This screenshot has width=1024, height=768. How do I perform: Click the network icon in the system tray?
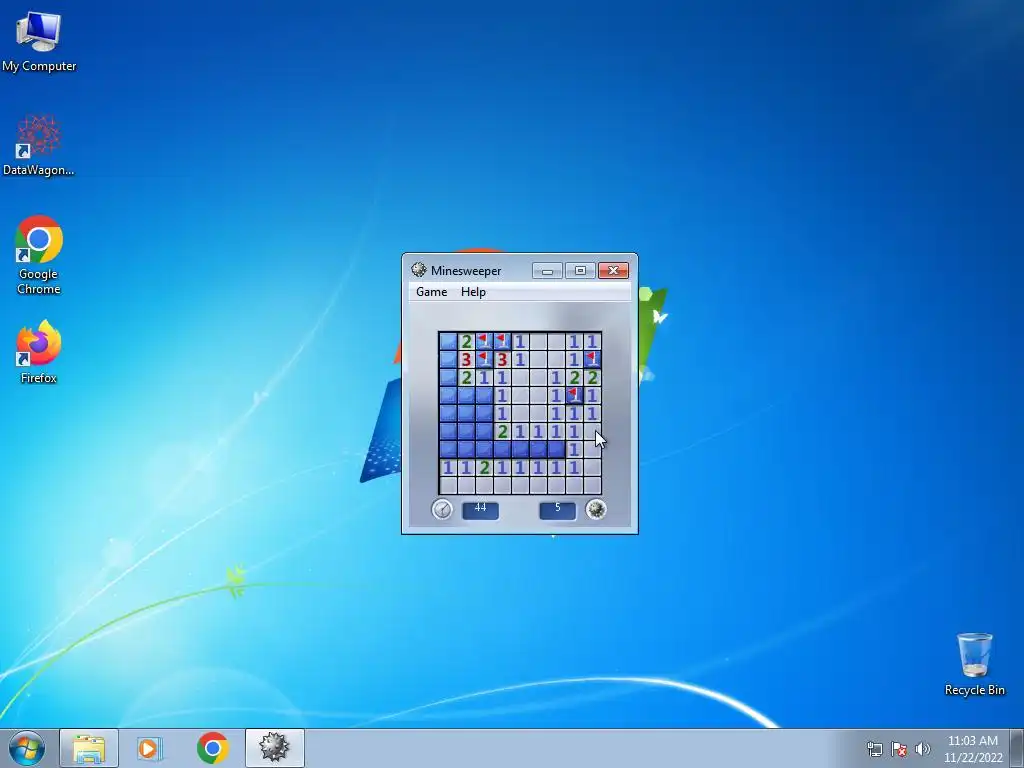click(x=874, y=749)
